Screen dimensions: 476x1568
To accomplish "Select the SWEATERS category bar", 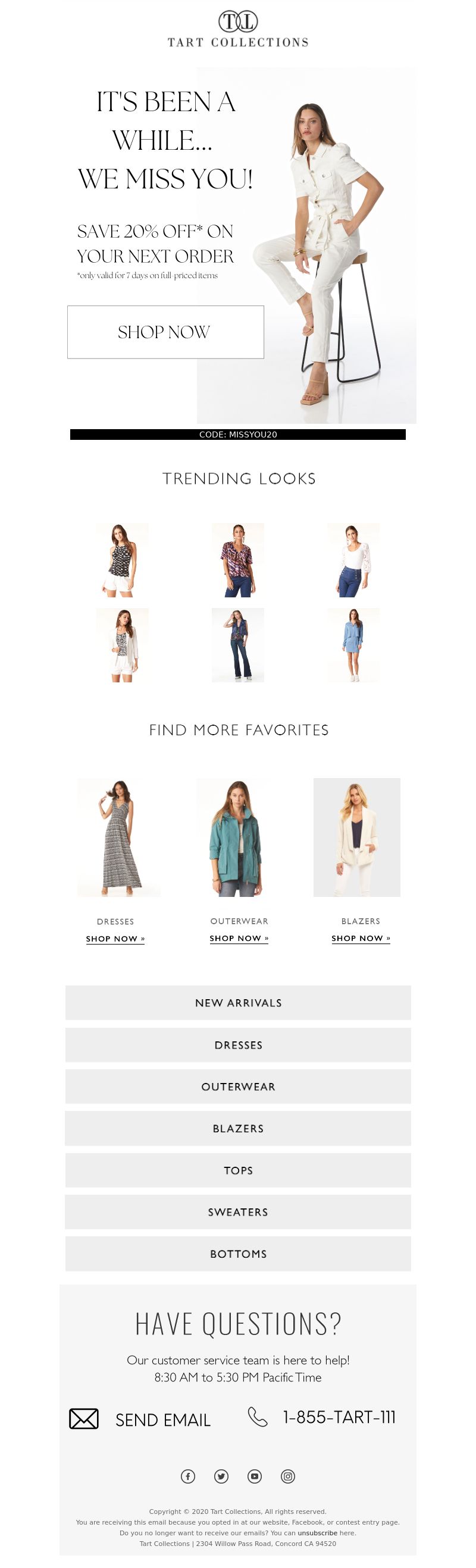I will pyautogui.click(x=237, y=1211).
